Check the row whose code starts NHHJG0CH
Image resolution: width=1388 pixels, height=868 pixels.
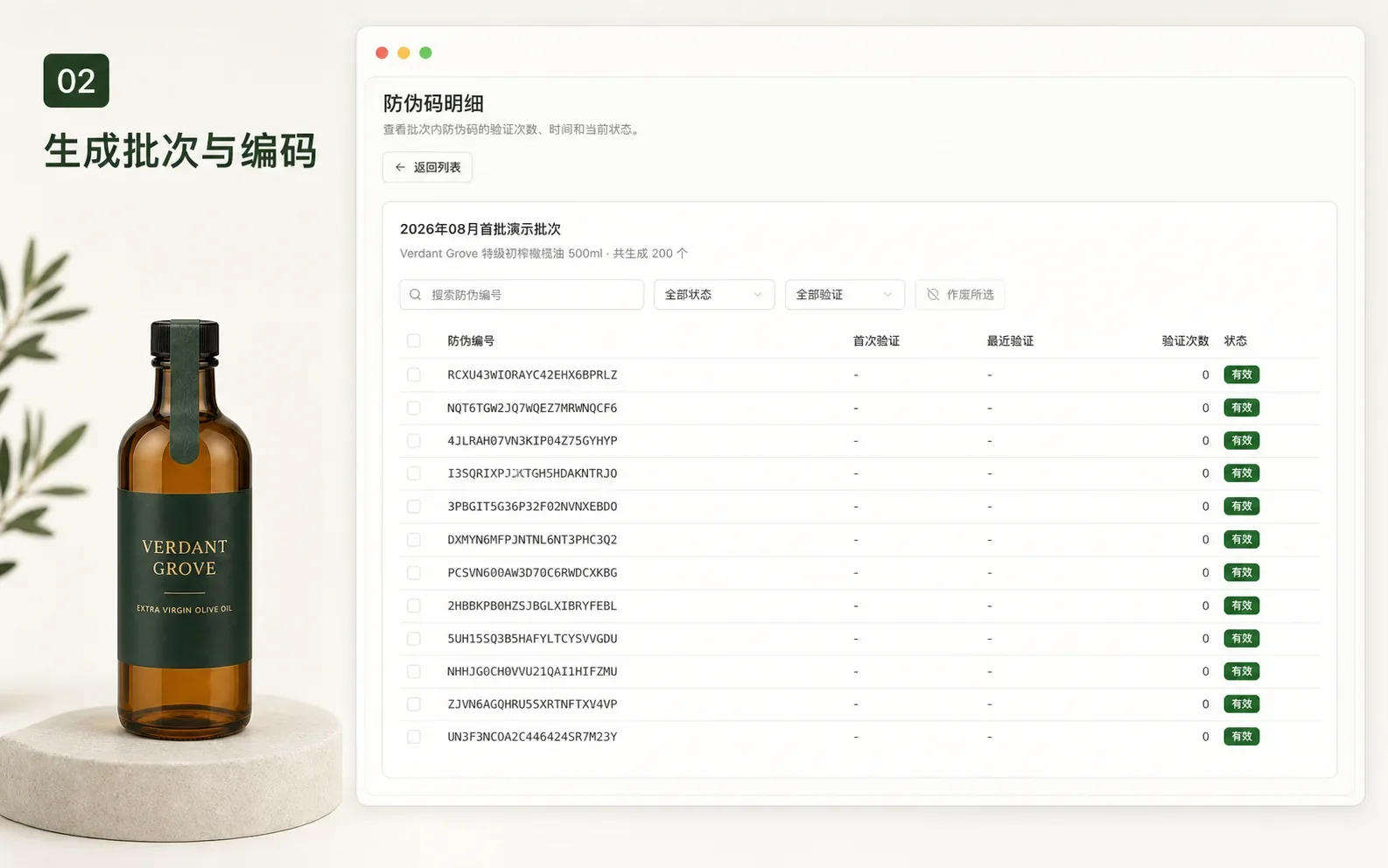coord(414,672)
